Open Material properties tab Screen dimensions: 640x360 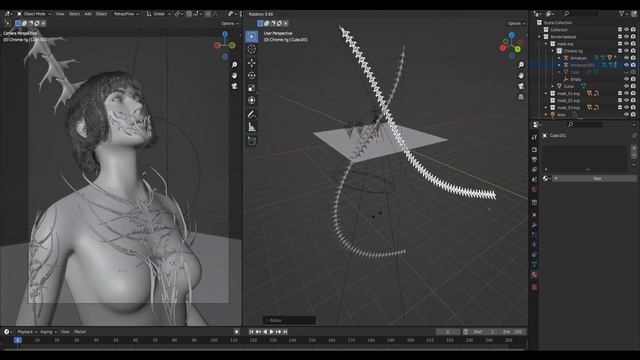pos(534,275)
